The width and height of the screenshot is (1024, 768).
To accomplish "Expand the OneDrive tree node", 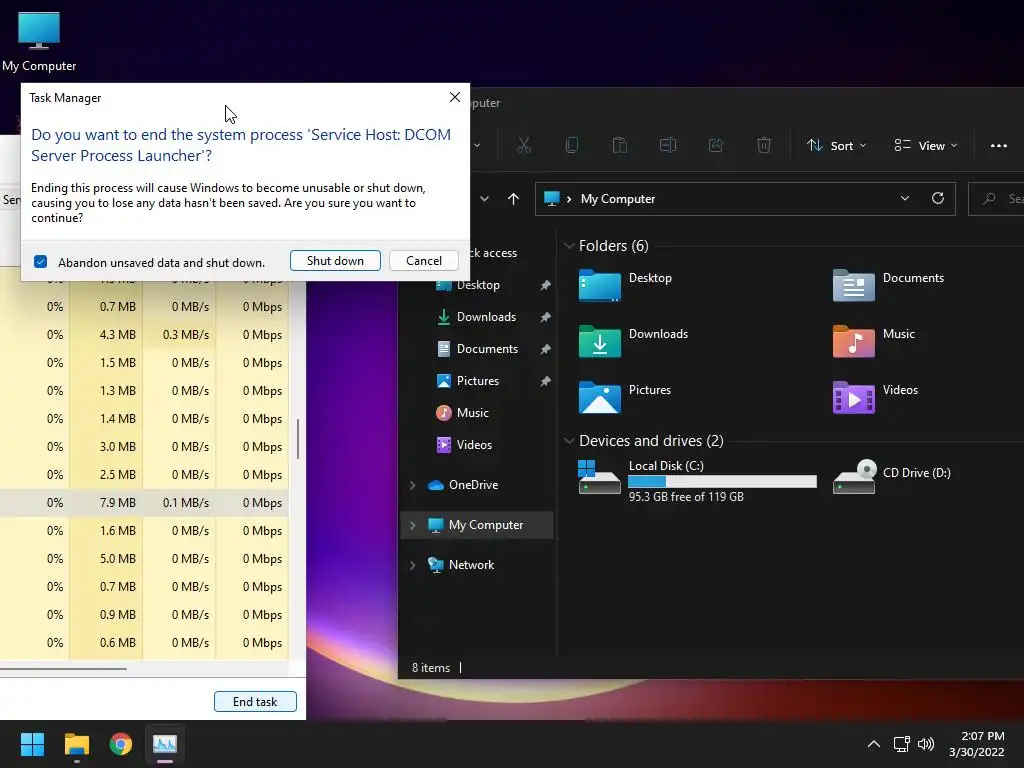I will pyautogui.click(x=412, y=485).
